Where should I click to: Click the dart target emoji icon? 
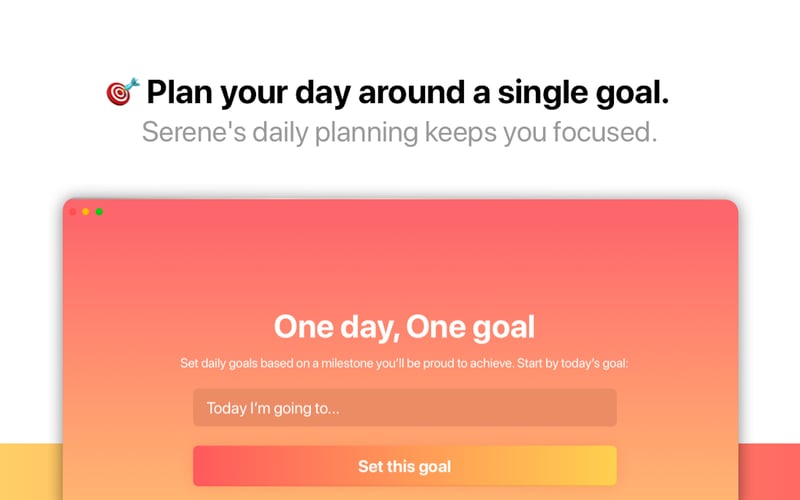click(x=123, y=93)
